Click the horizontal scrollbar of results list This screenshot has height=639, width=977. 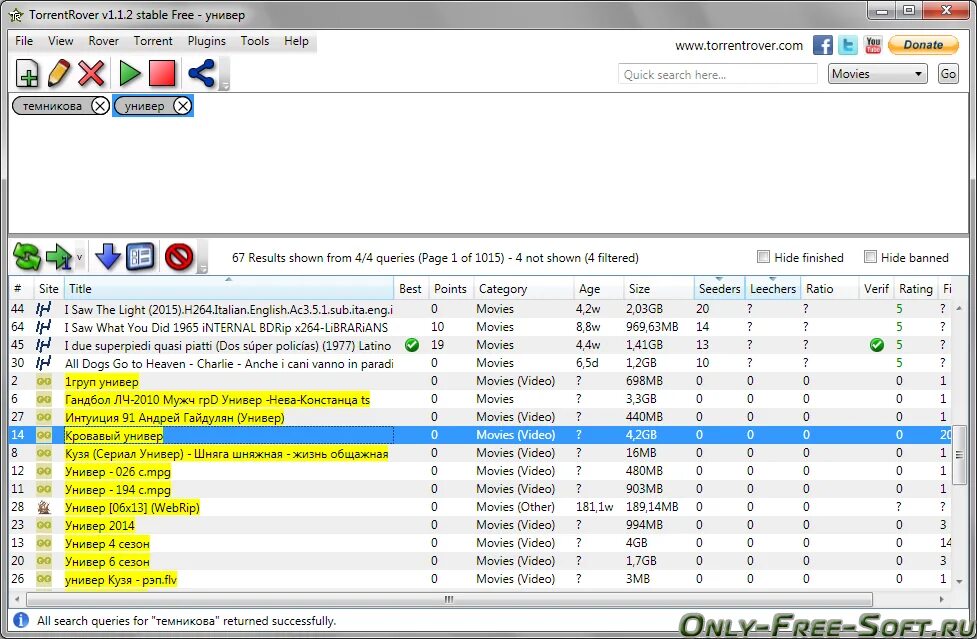449,599
